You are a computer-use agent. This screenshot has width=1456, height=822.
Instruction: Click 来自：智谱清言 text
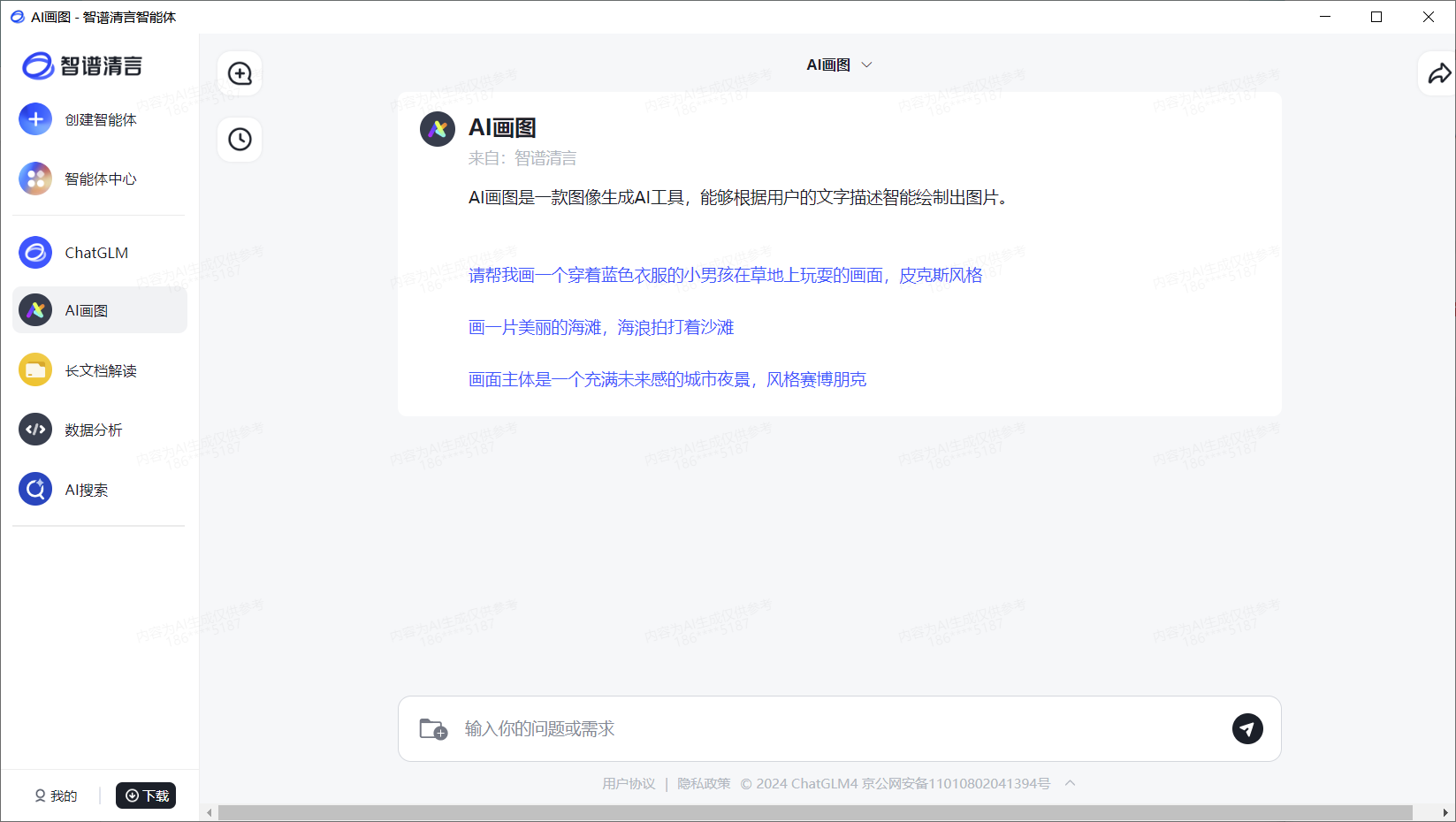point(522,158)
